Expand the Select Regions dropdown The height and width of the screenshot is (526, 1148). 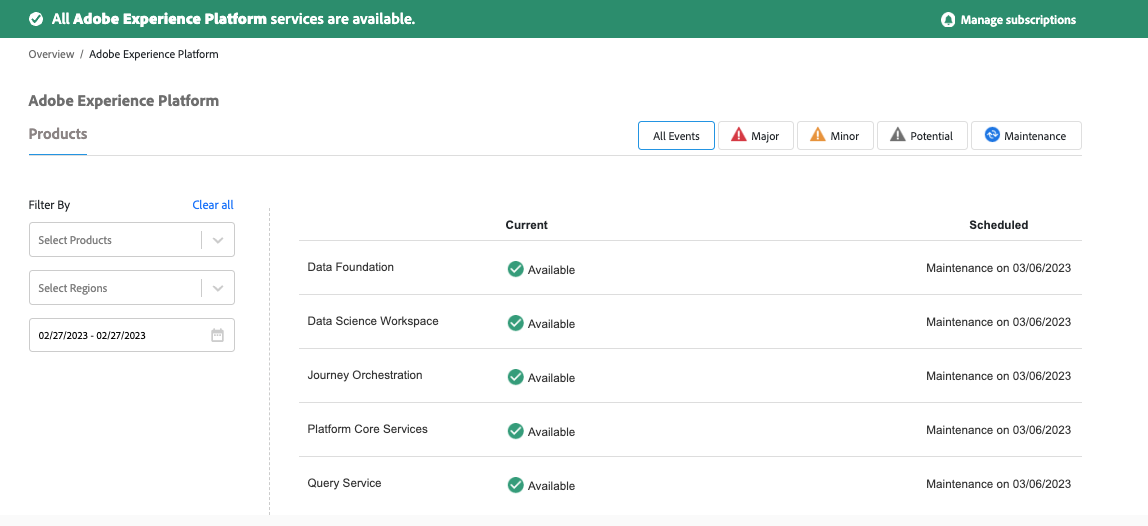[131, 288]
